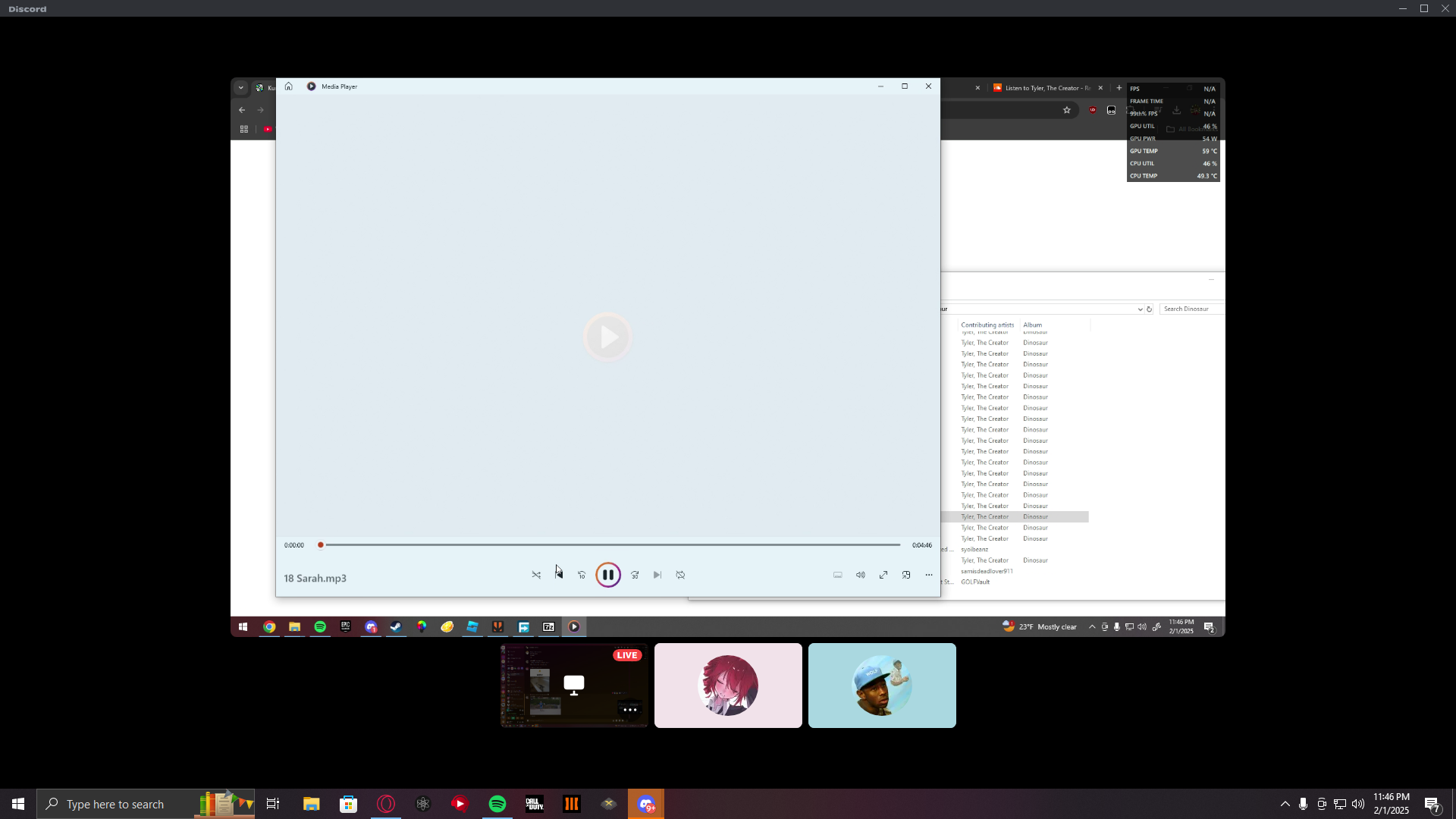This screenshot has width=1456, height=819.
Task: Open Spotify from the Windows taskbar
Action: 497,804
